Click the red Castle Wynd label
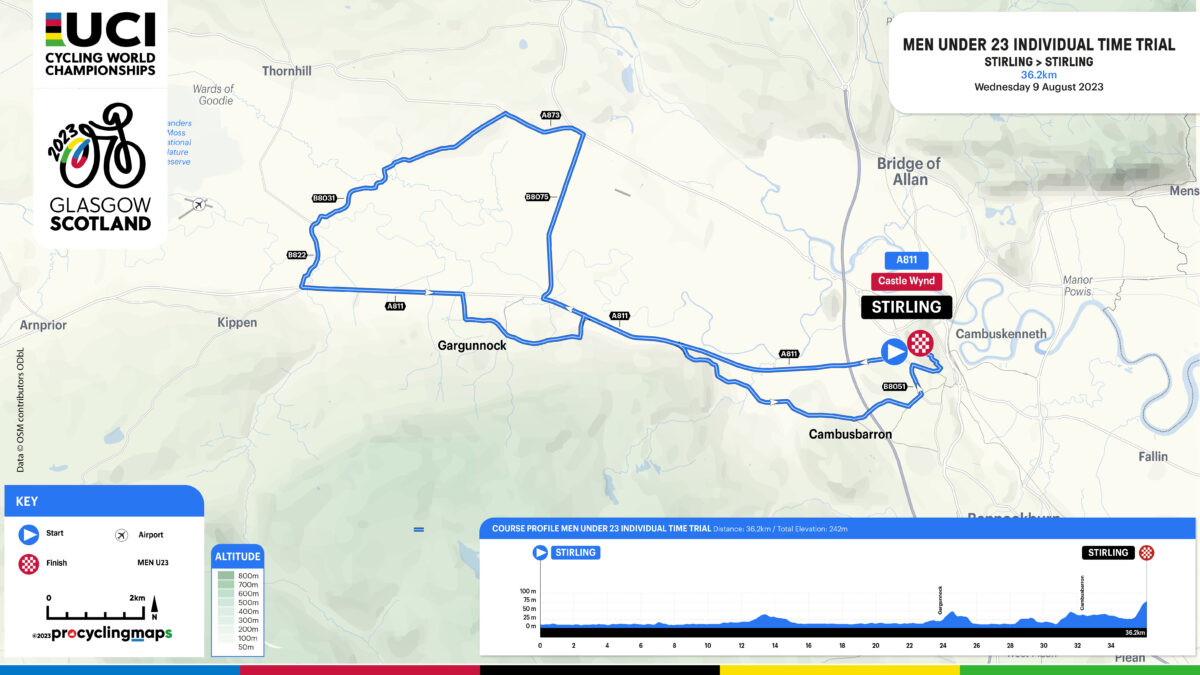Screen dimensions: 1200x675 tap(907, 282)
